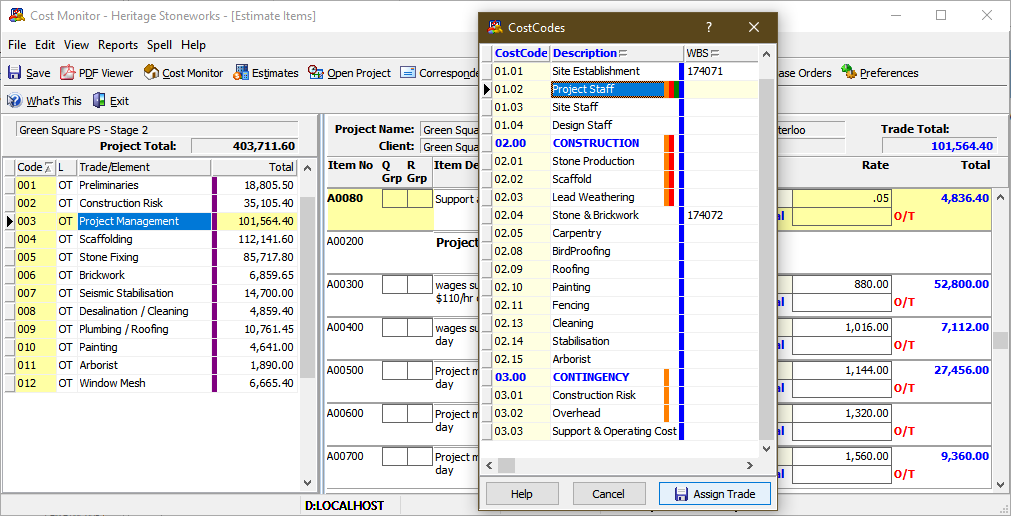Select cost code BirdProofing

point(620,251)
